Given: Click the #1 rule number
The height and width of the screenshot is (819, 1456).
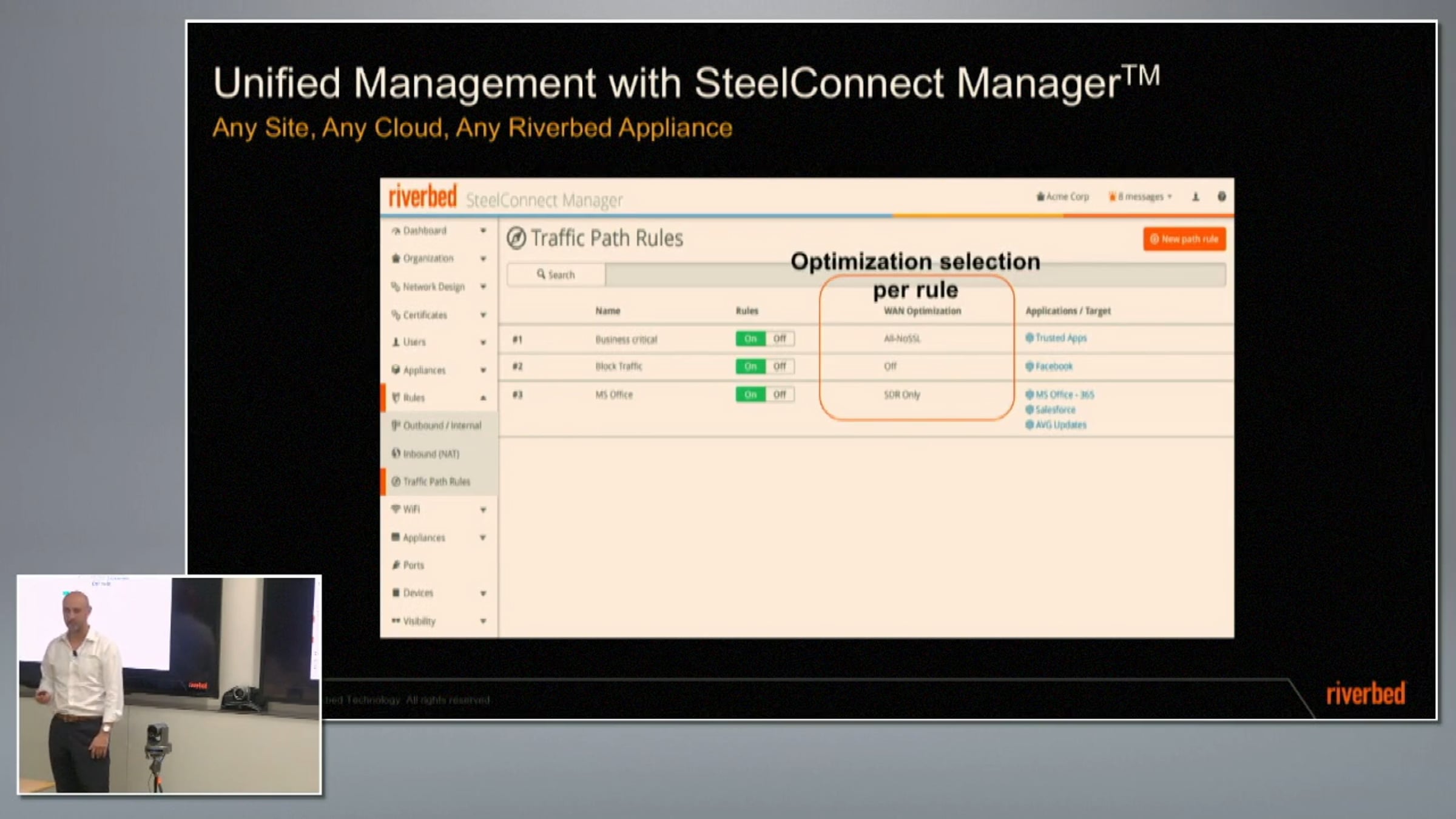Looking at the screenshot, I should [517, 340].
